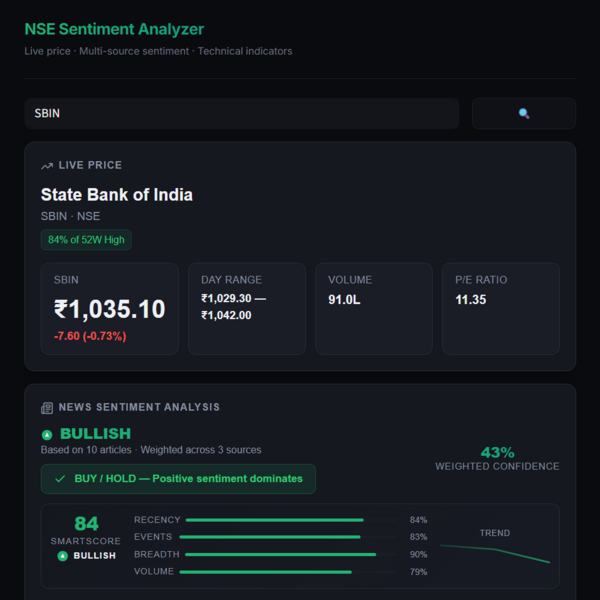
Task: Click the SBIN stock symbol input field
Action: pos(242,113)
